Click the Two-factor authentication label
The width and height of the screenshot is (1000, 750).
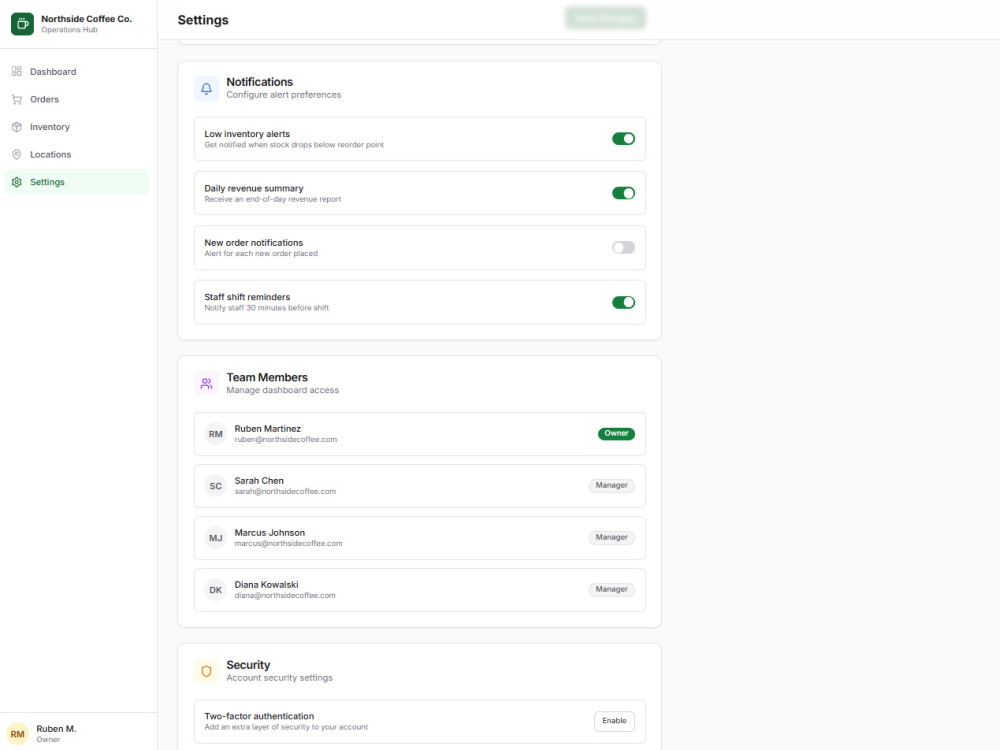(x=259, y=716)
